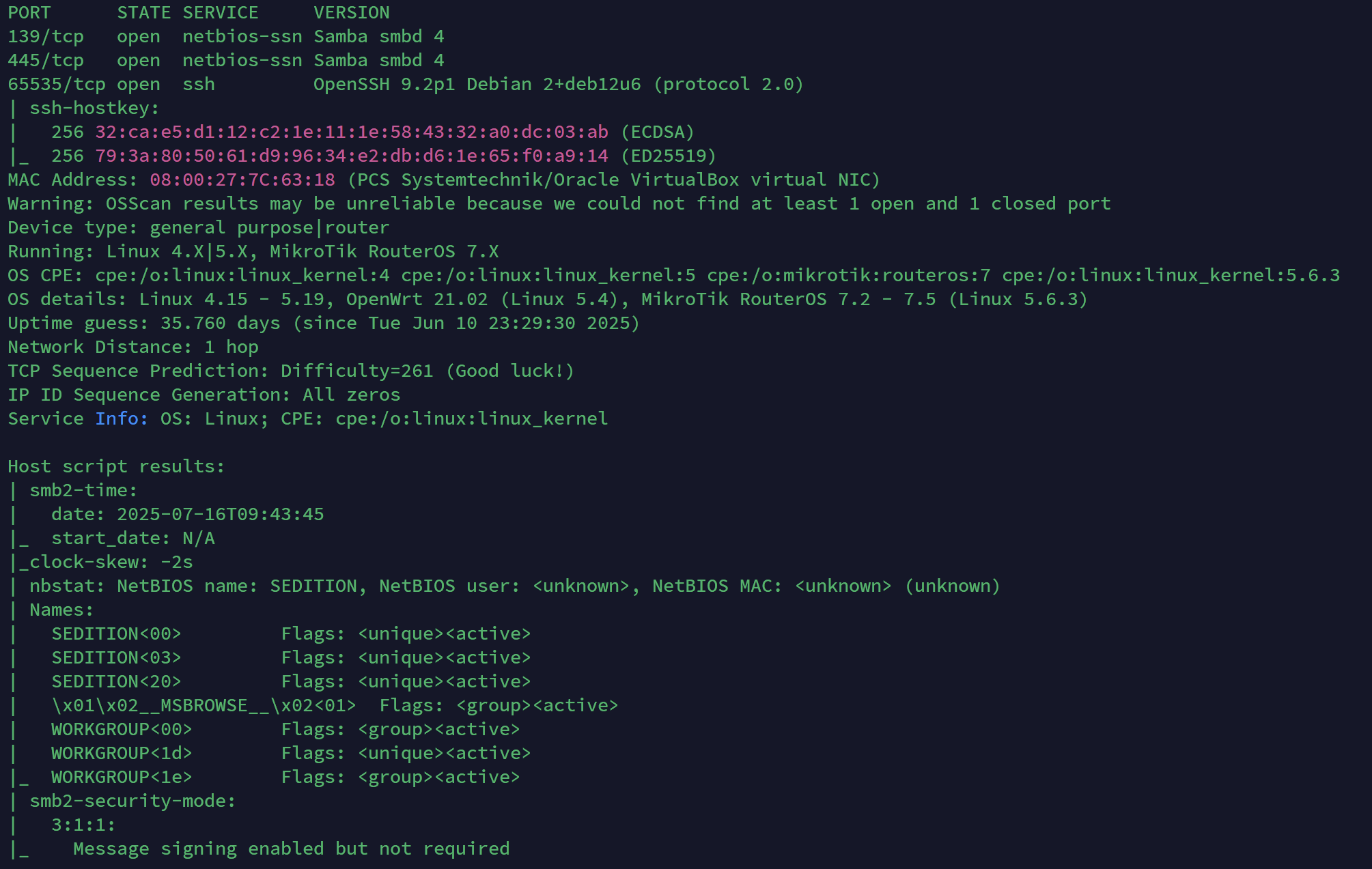The width and height of the screenshot is (1372, 869).
Task: Click the 445/tcp port entry
Action: 46,60
